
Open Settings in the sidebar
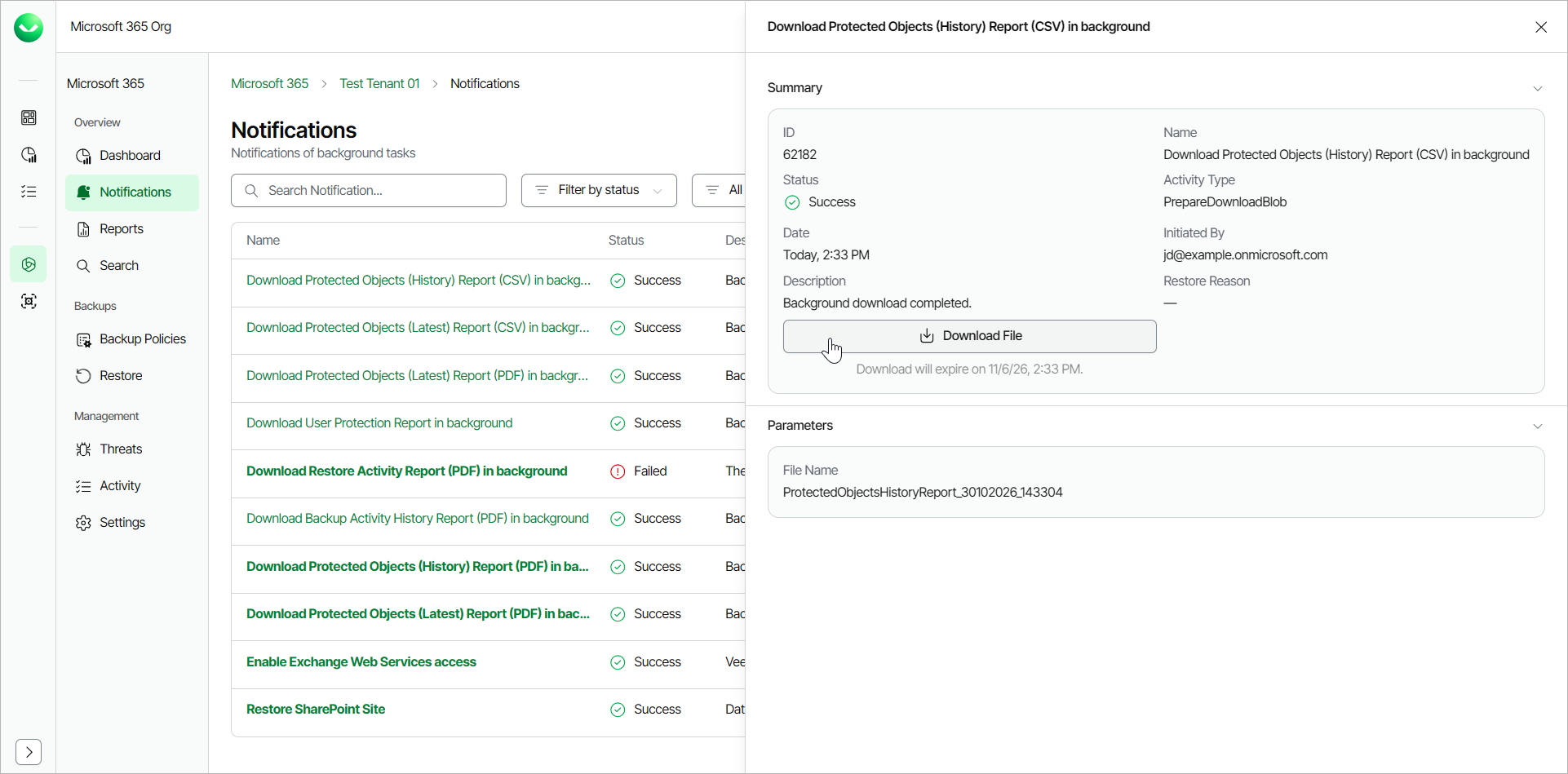tap(132, 523)
